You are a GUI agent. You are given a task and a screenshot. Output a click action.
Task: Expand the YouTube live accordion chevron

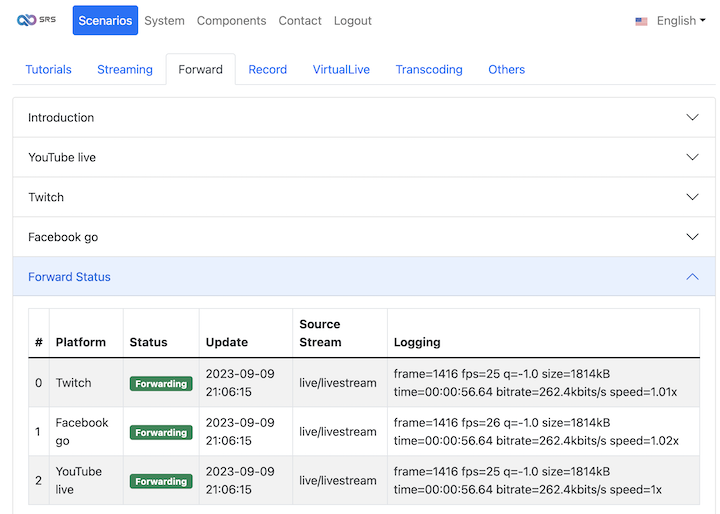pos(692,157)
